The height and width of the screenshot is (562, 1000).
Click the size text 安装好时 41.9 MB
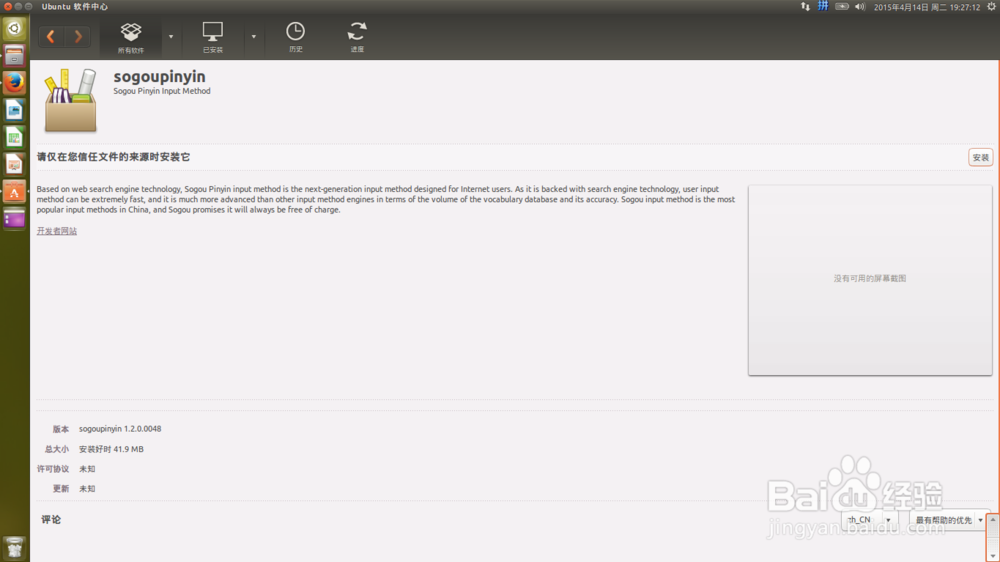(111, 449)
